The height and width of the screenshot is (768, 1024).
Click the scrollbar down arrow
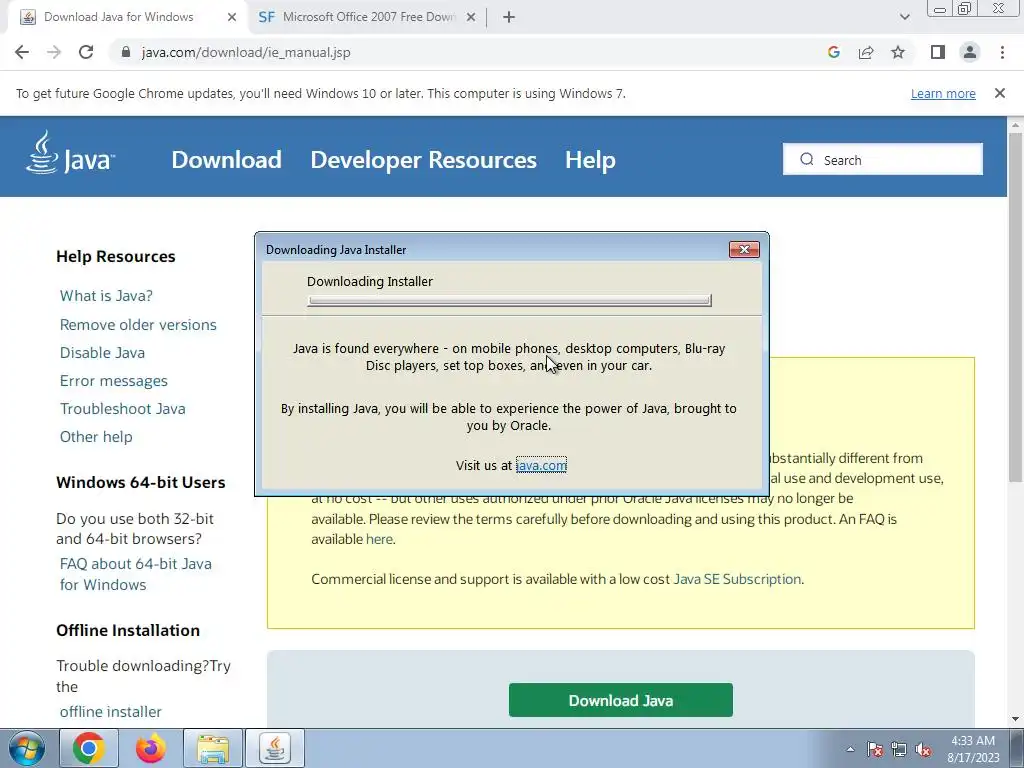coord(1015,720)
